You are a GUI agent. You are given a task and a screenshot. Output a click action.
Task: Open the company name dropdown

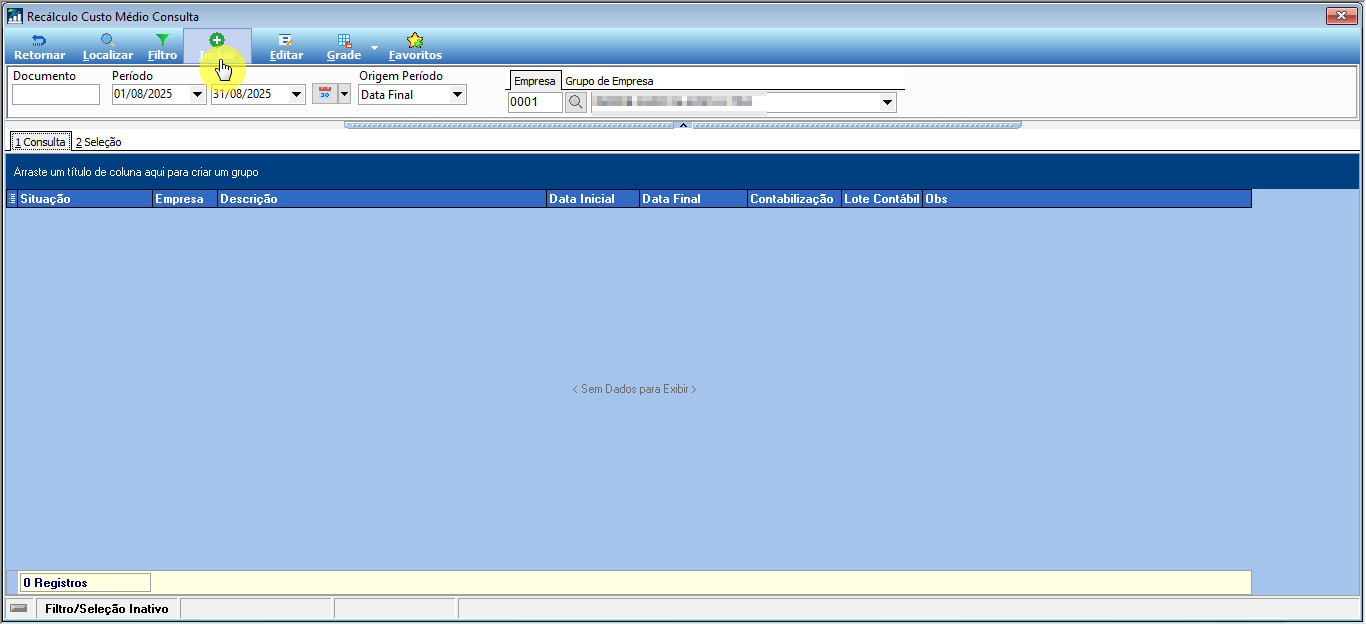point(887,102)
